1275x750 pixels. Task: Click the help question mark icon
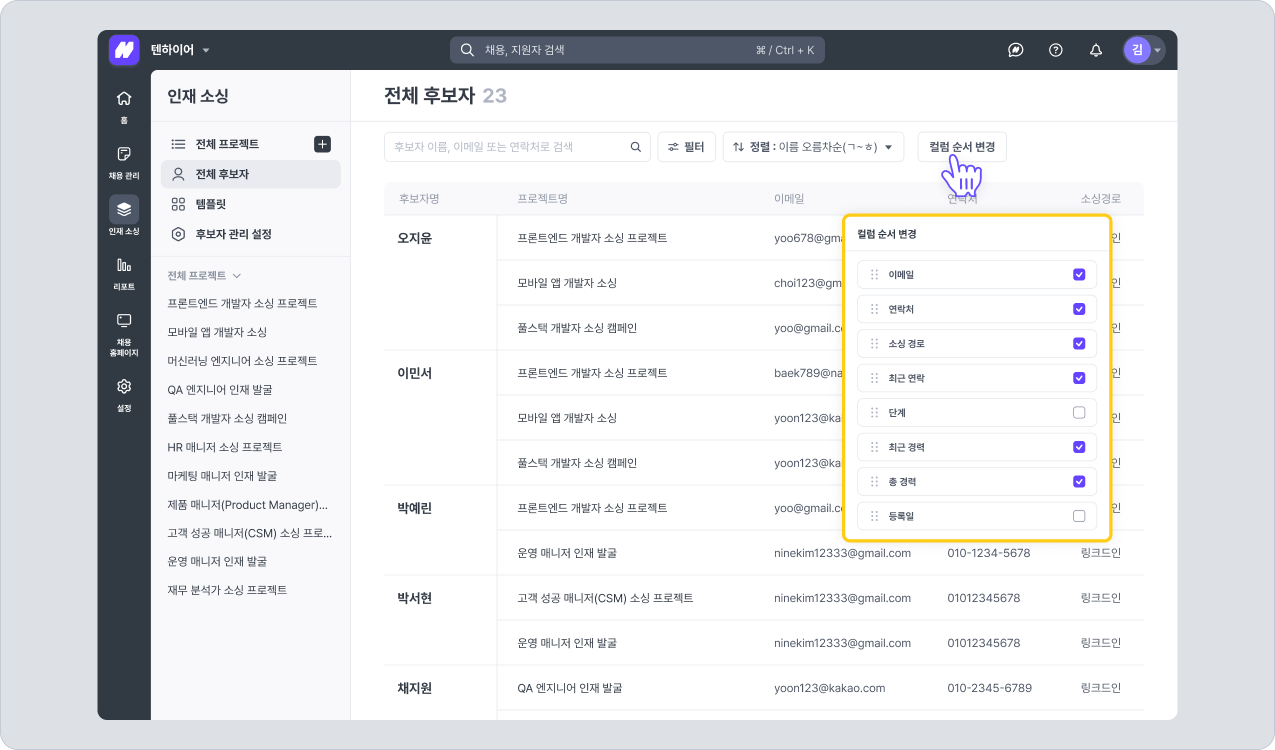pos(1055,50)
